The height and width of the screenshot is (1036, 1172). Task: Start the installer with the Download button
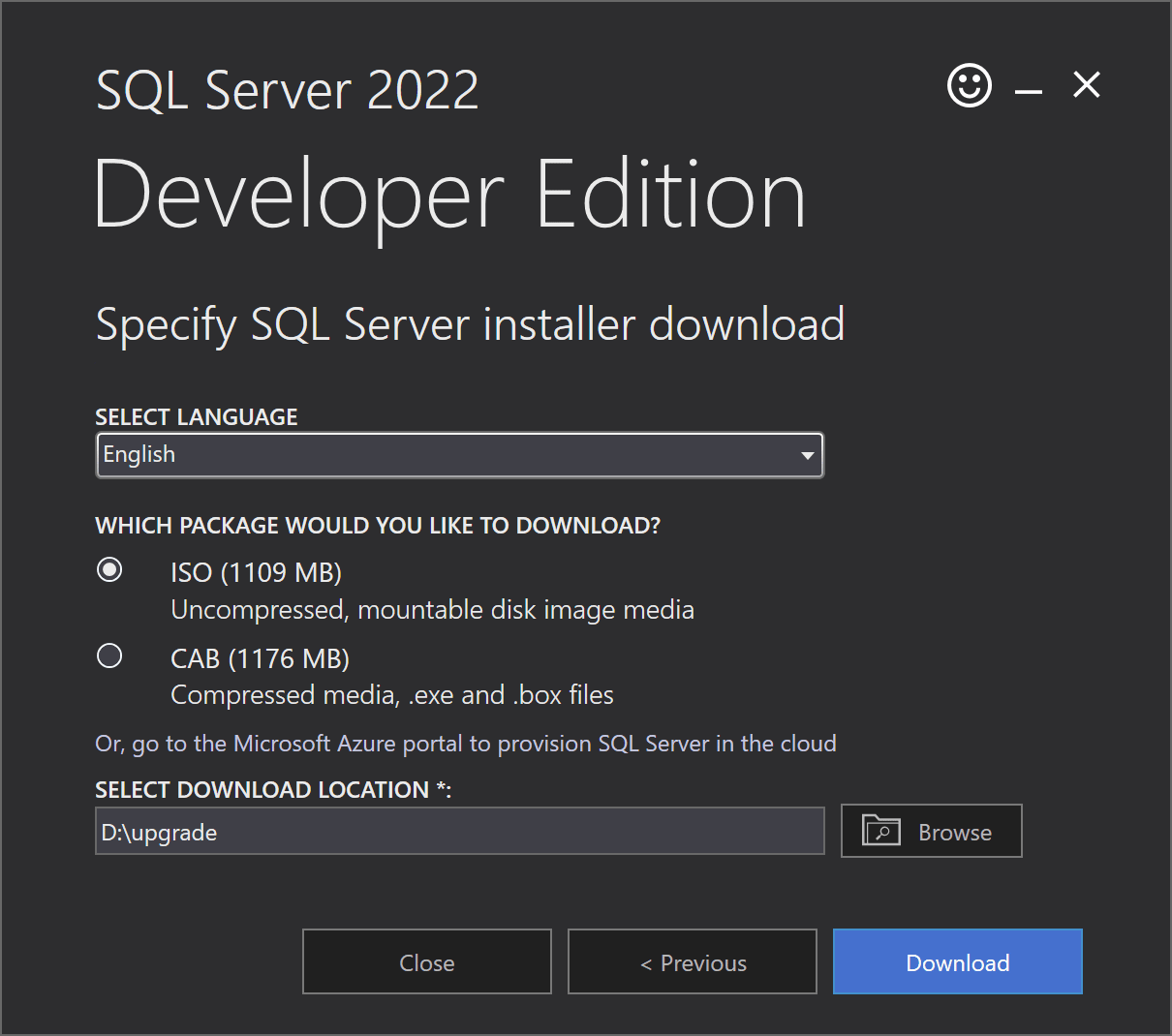958,961
